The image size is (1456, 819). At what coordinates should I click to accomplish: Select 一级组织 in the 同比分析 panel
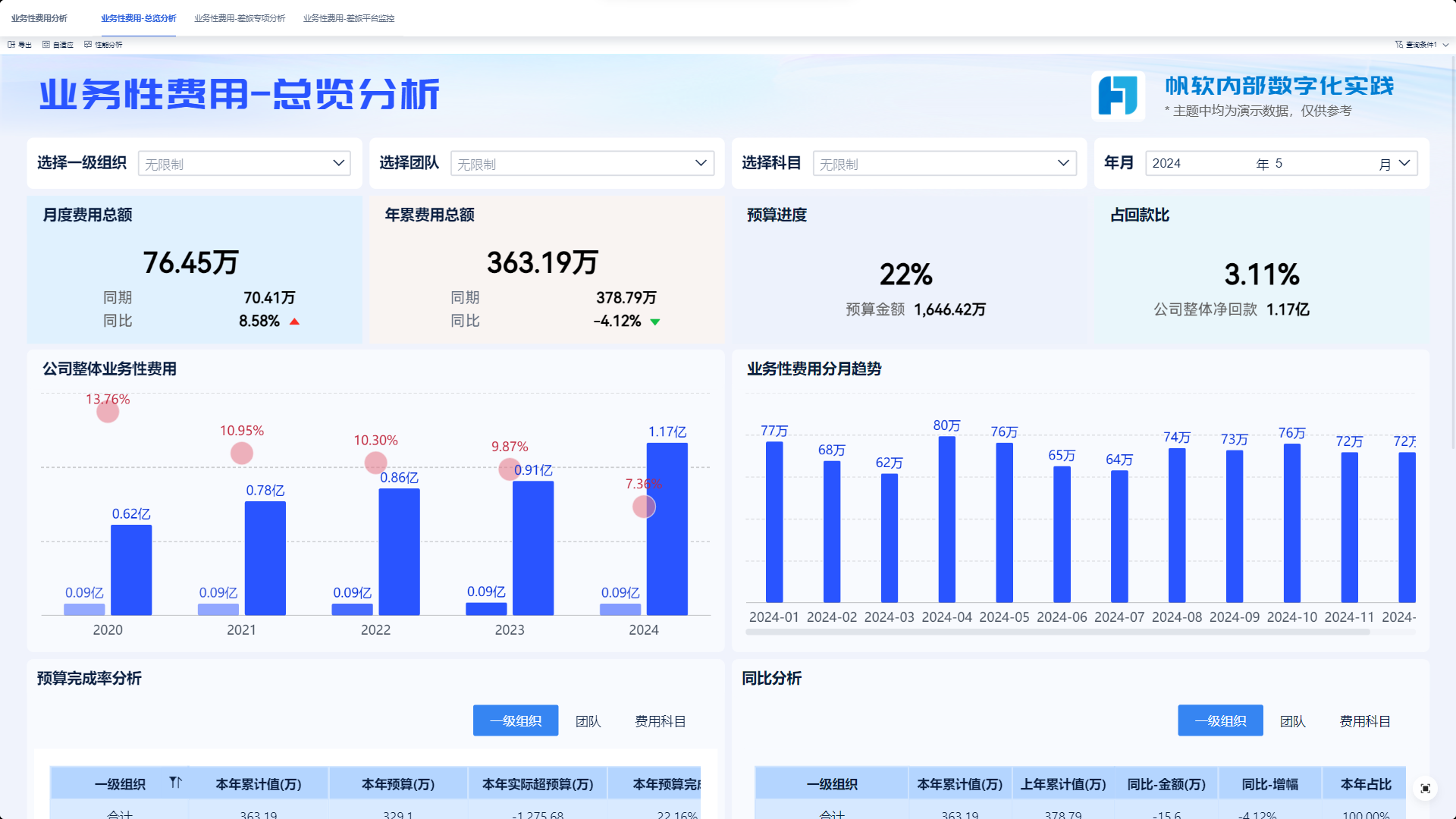[1220, 721]
